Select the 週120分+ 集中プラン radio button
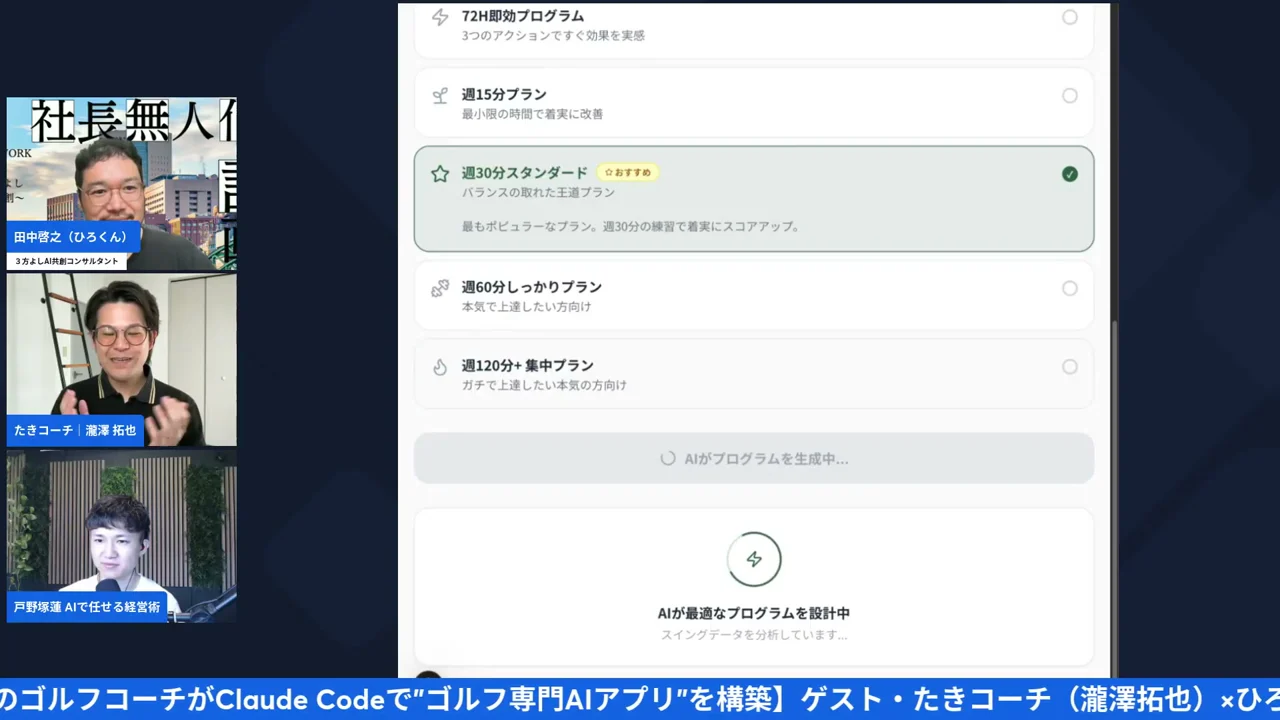1280x720 pixels. (1070, 367)
